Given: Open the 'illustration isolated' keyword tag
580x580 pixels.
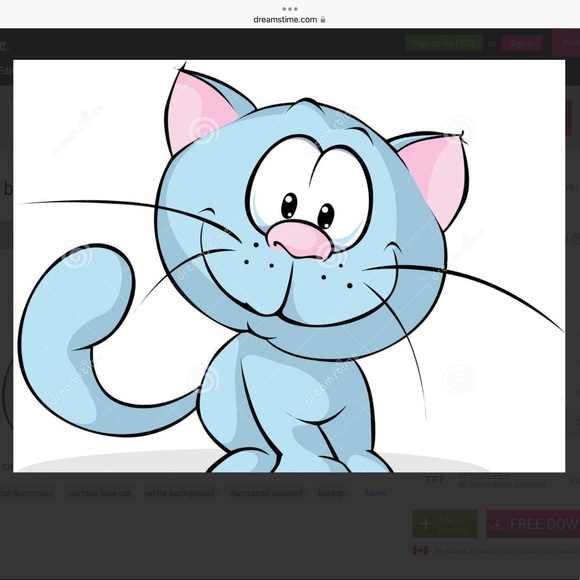Looking at the screenshot, I should click(266, 493).
